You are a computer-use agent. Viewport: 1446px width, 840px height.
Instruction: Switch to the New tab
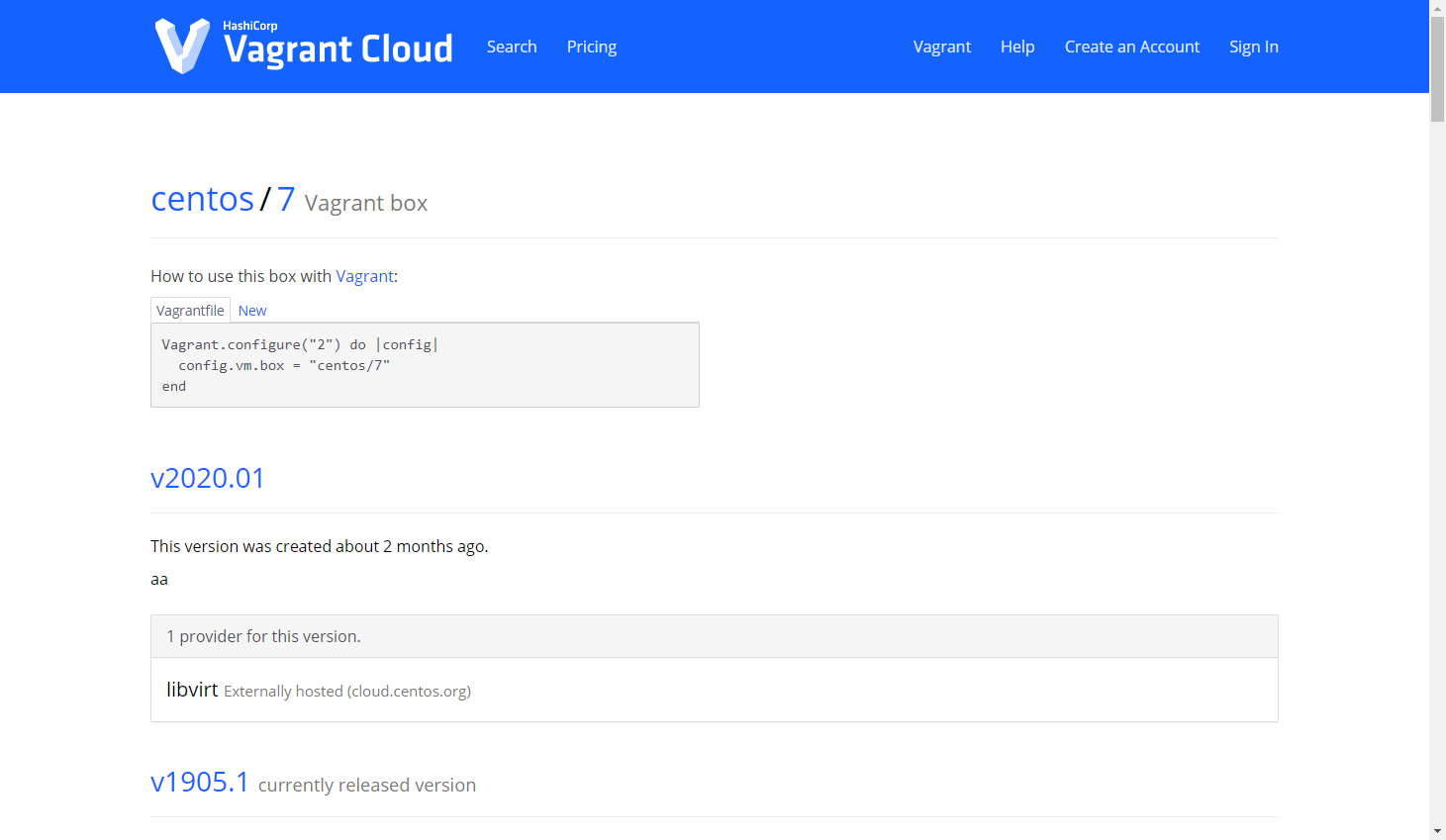(x=252, y=311)
